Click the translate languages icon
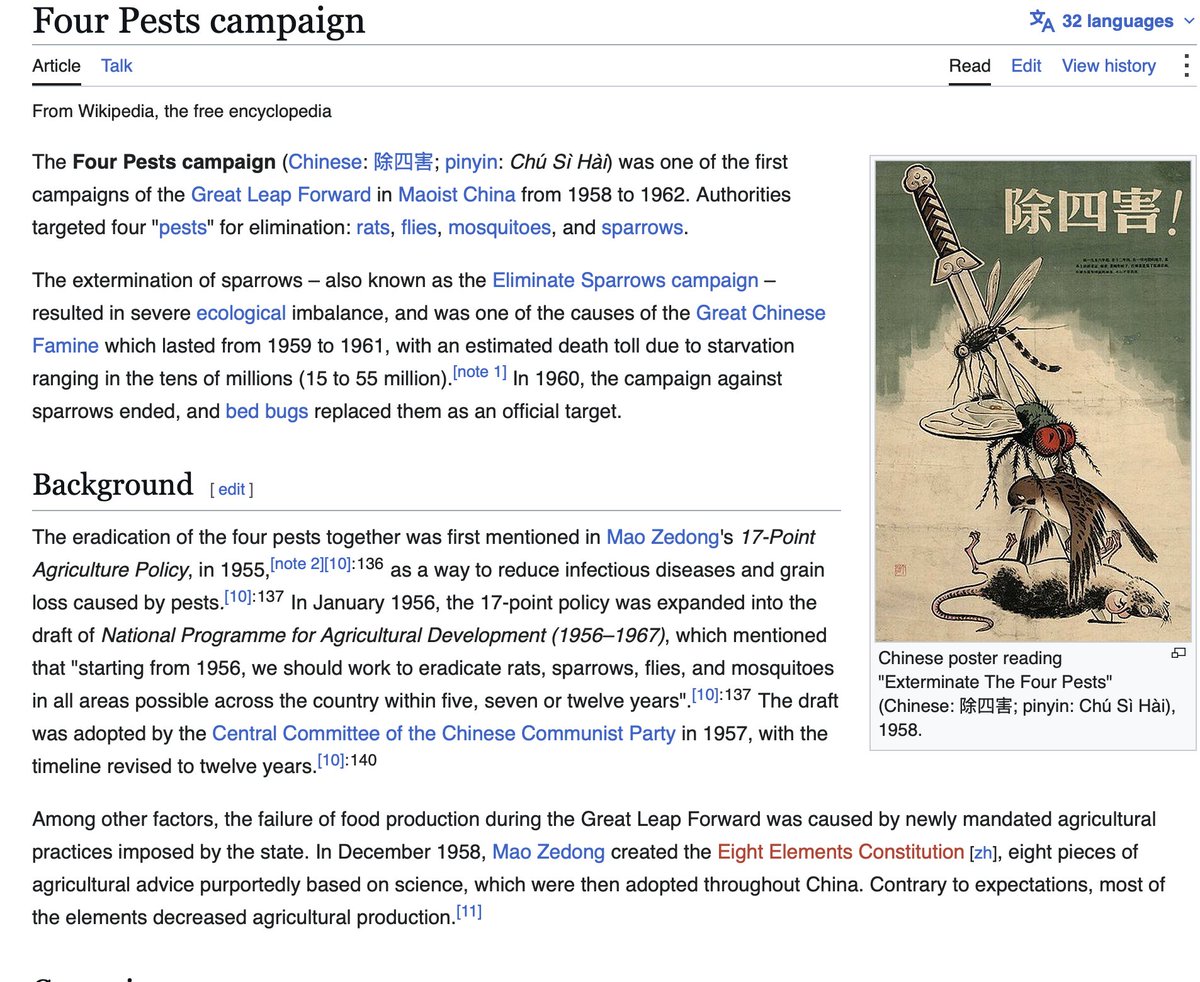This screenshot has width=1200, height=982. click(x=1042, y=21)
